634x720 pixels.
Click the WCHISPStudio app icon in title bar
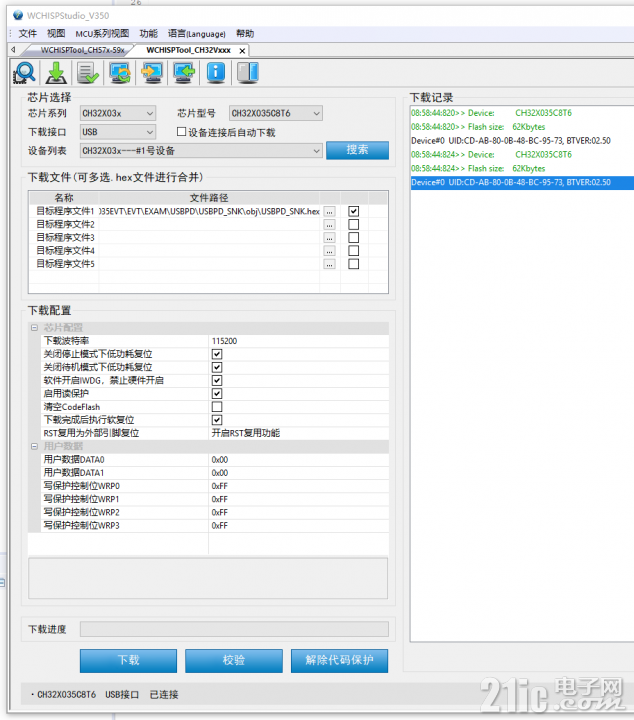point(18,16)
